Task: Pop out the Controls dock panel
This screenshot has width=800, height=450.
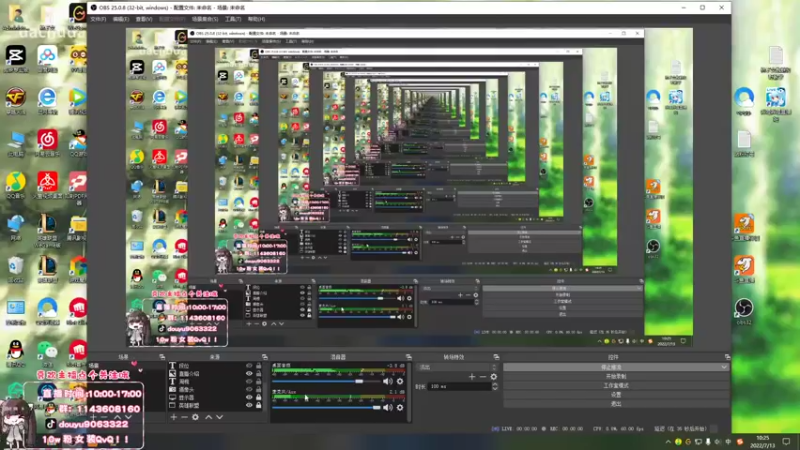Action: (727, 357)
